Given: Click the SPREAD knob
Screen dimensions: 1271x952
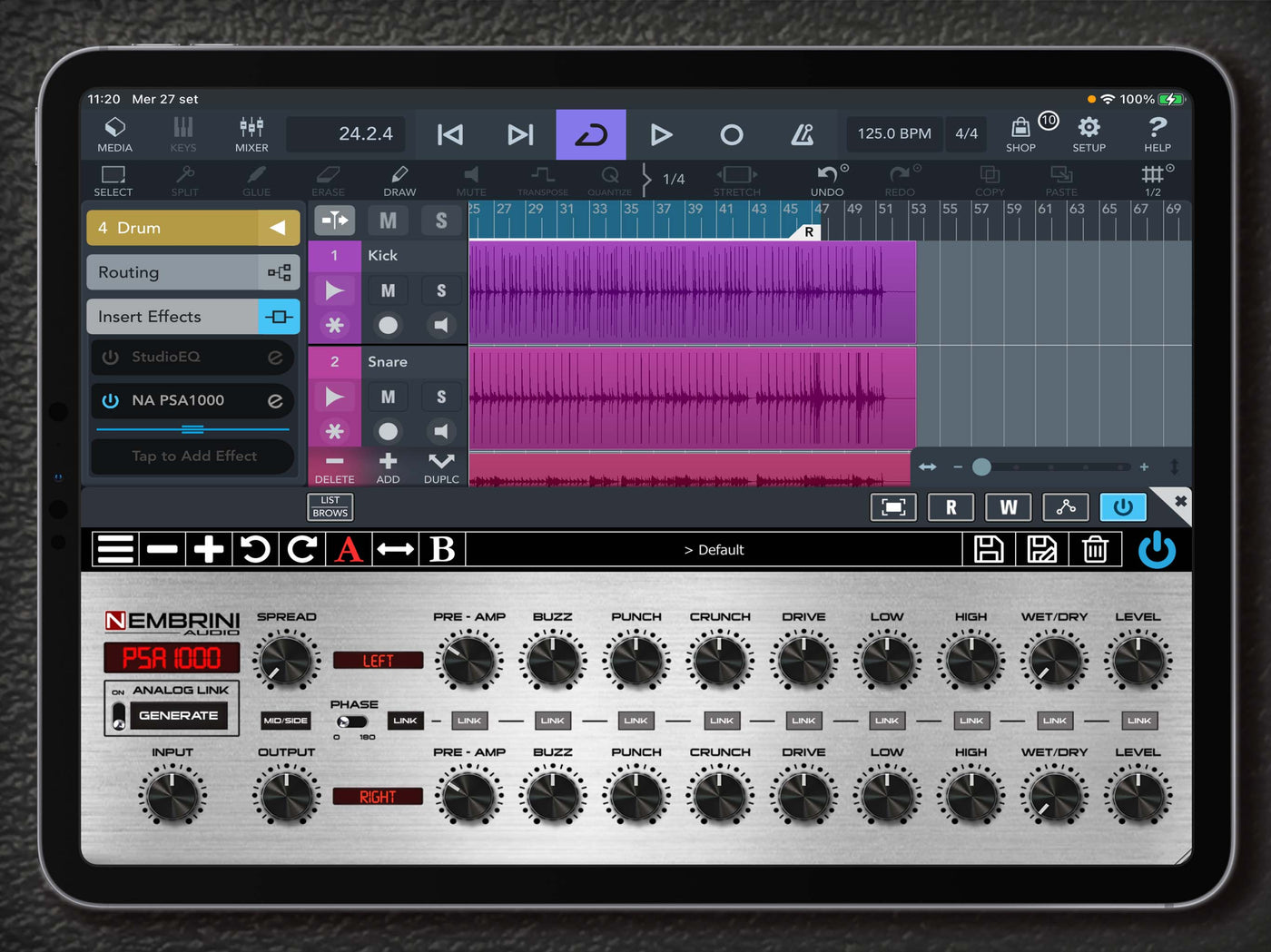Looking at the screenshot, I should (x=285, y=660).
